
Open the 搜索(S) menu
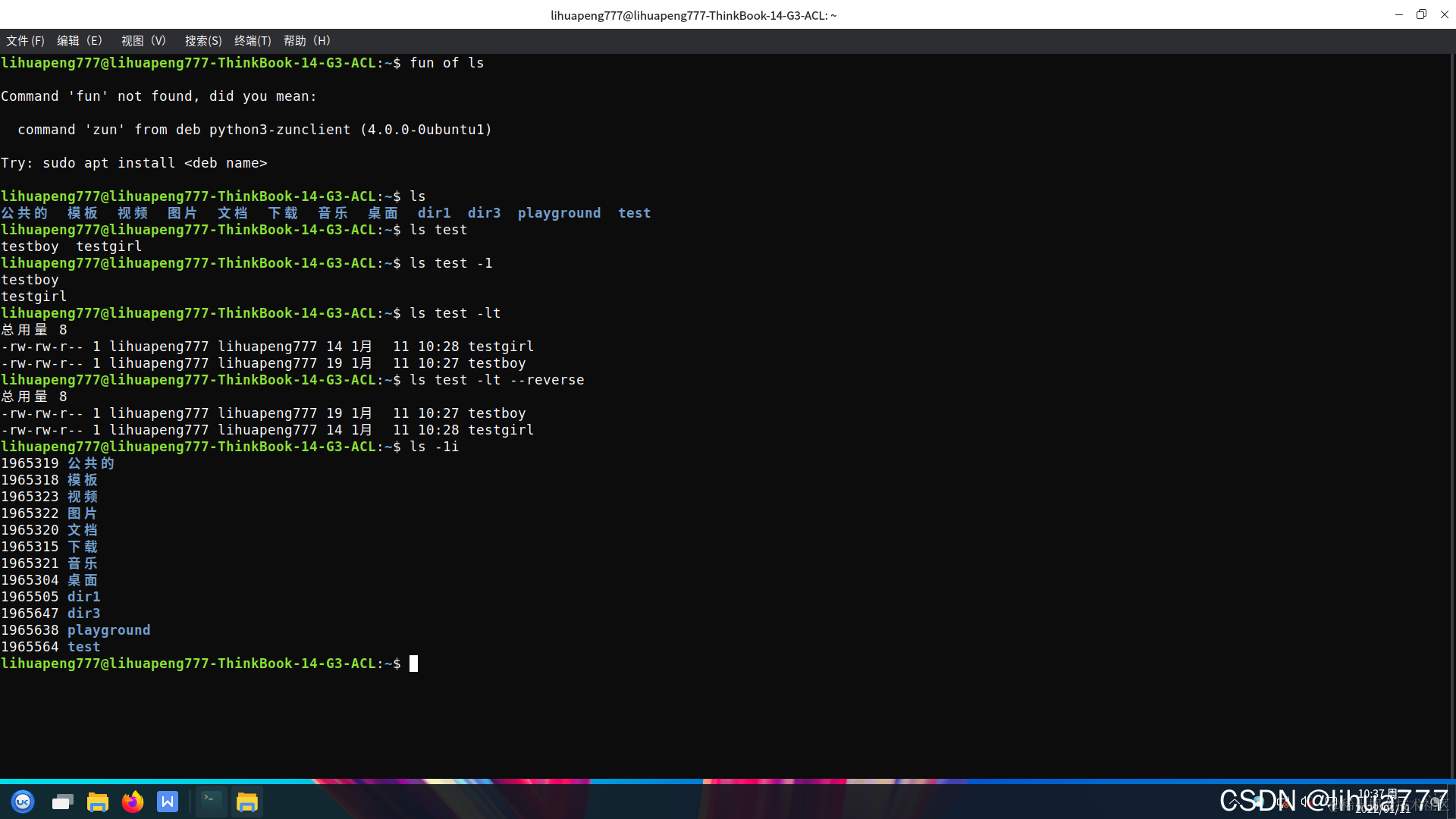click(x=203, y=41)
